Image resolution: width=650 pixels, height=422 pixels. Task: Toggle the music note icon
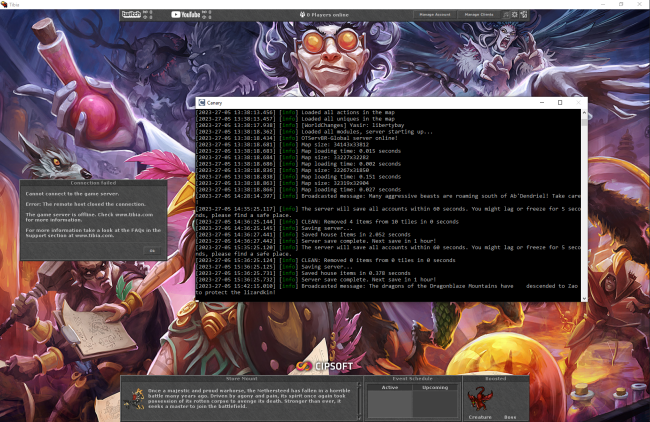(x=506, y=15)
